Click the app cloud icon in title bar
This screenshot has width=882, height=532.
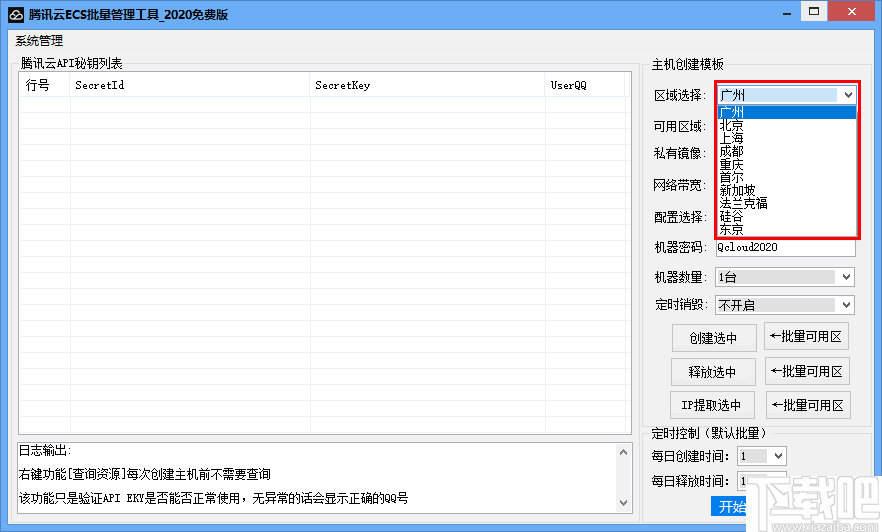pyautogui.click(x=16, y=15)
